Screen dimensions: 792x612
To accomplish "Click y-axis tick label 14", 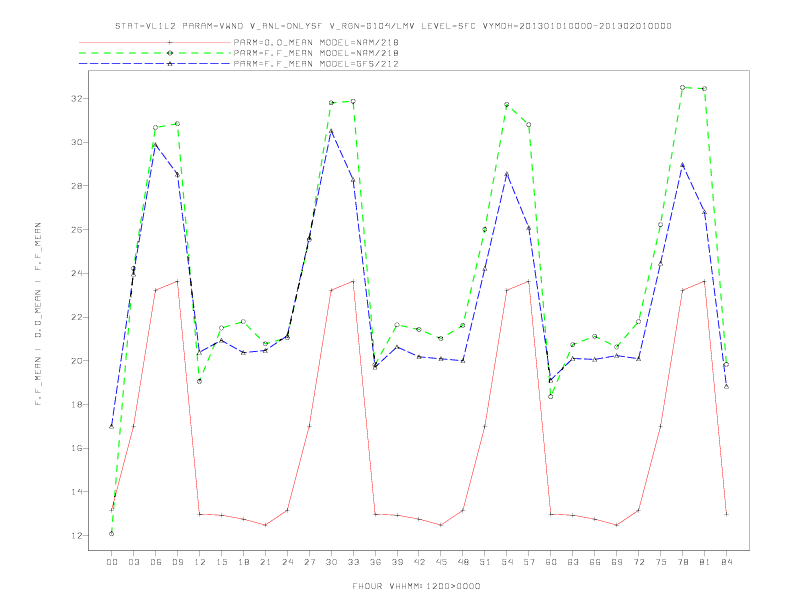I will pos(77,492).
